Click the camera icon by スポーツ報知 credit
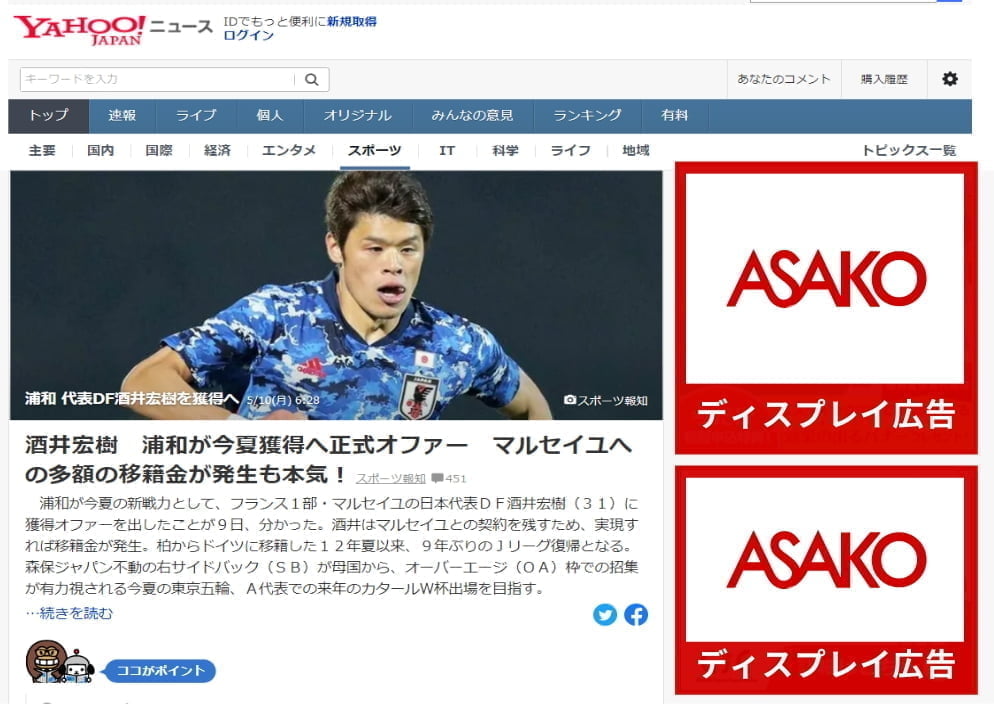This screenshot has width=994, height=704. click(x=570, y=400)
